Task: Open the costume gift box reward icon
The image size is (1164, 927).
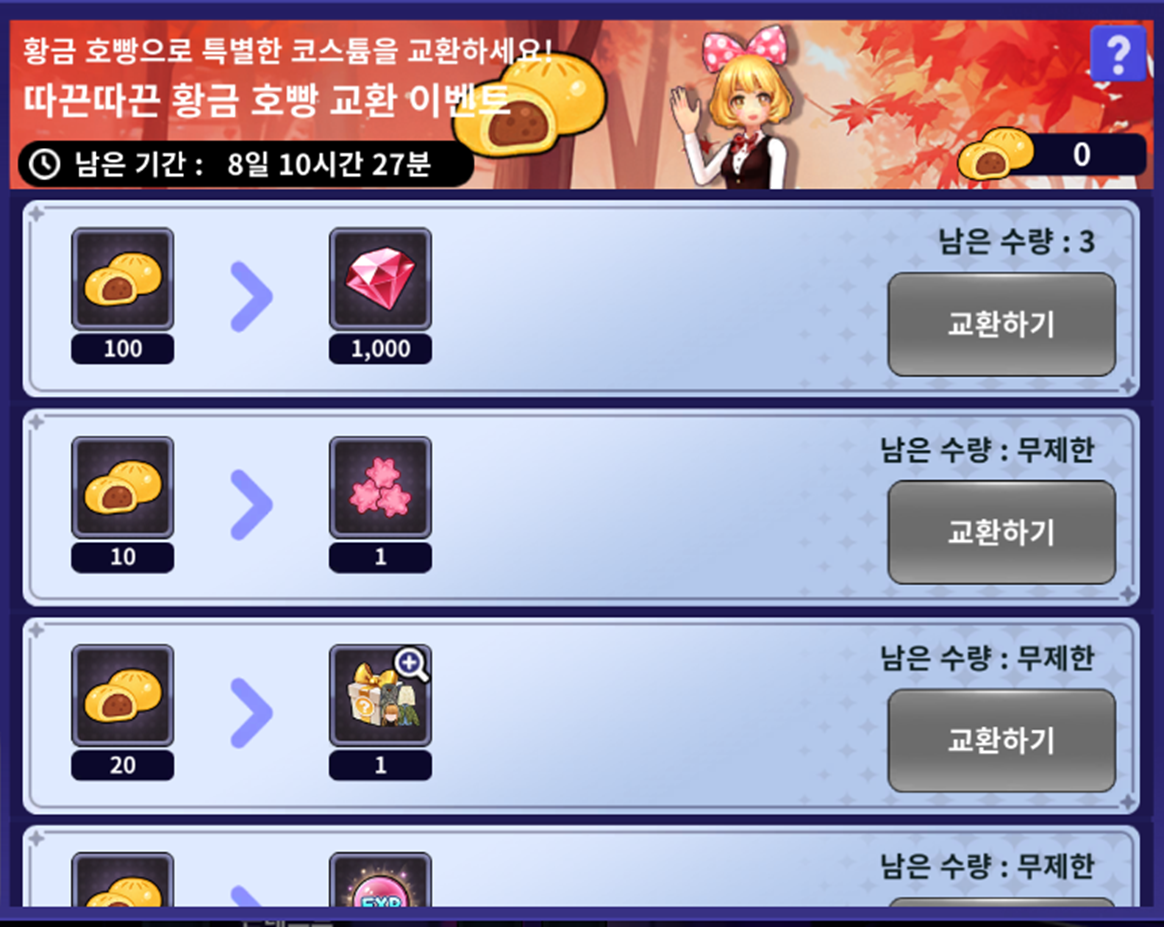Action: [380, 695]
